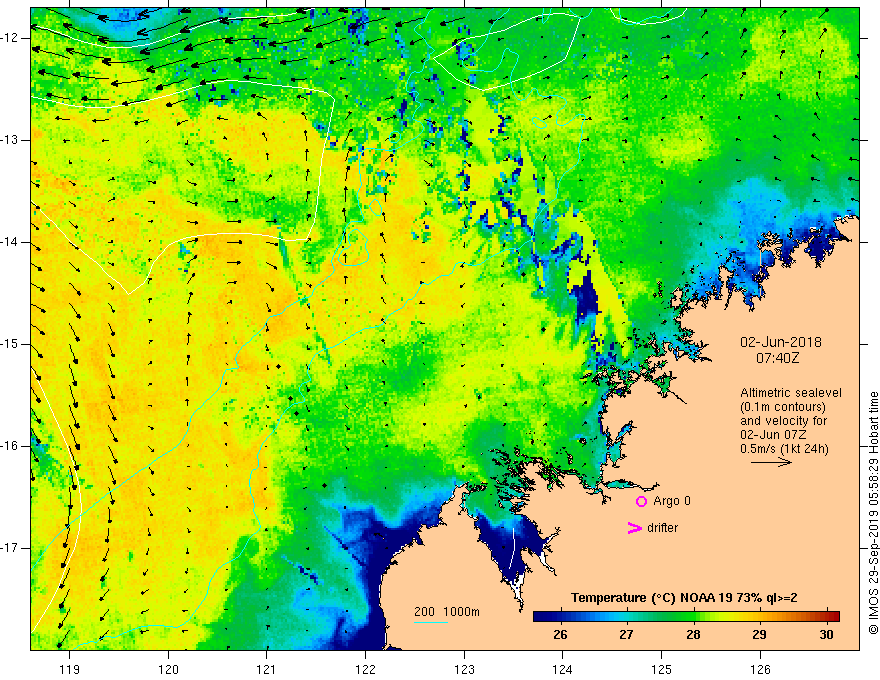Click the date text 02-Jun-2018
This screenshot has width=880, height=680.
[781, 342]
